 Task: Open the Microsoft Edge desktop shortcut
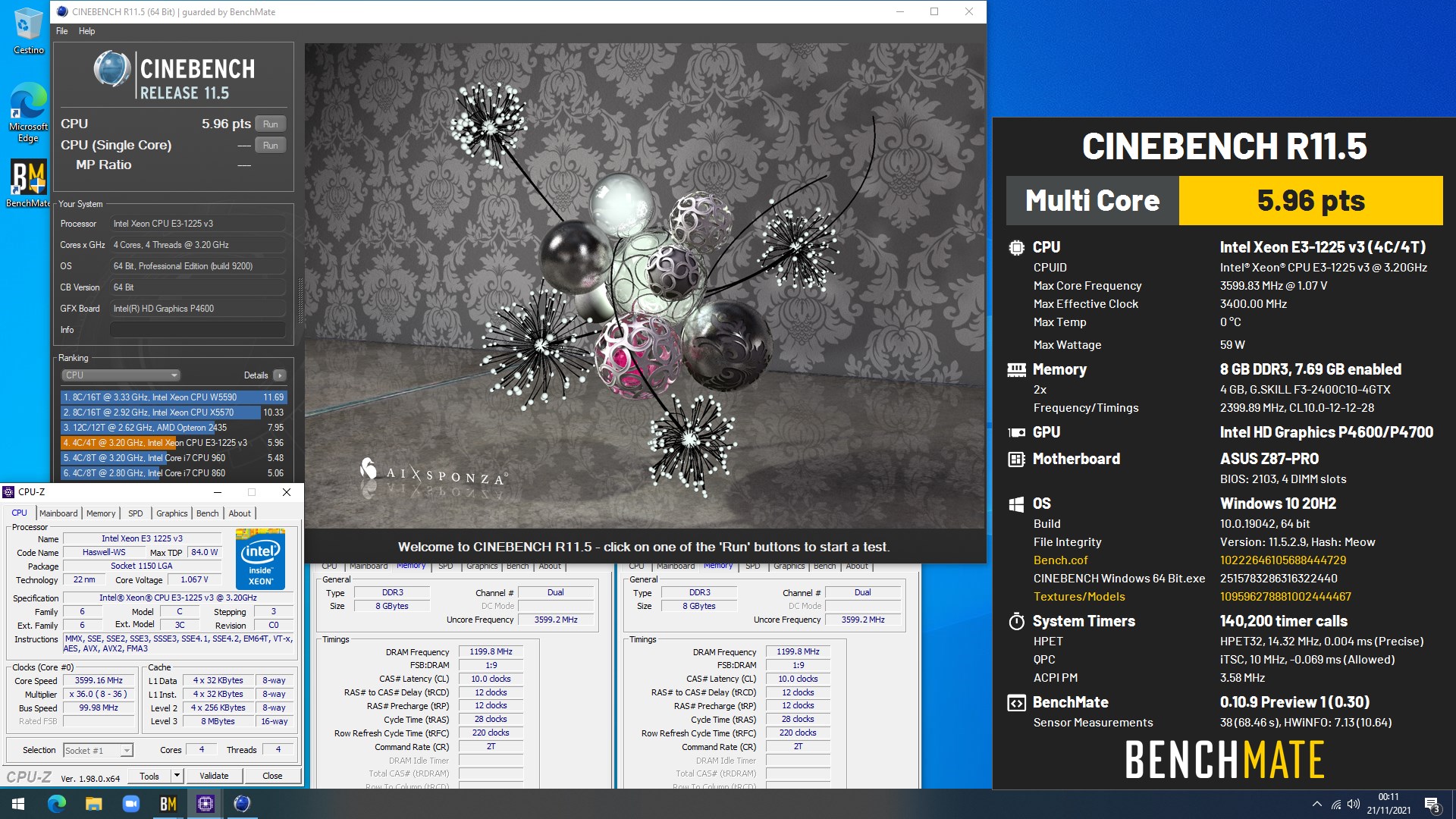tap(28, 111)
